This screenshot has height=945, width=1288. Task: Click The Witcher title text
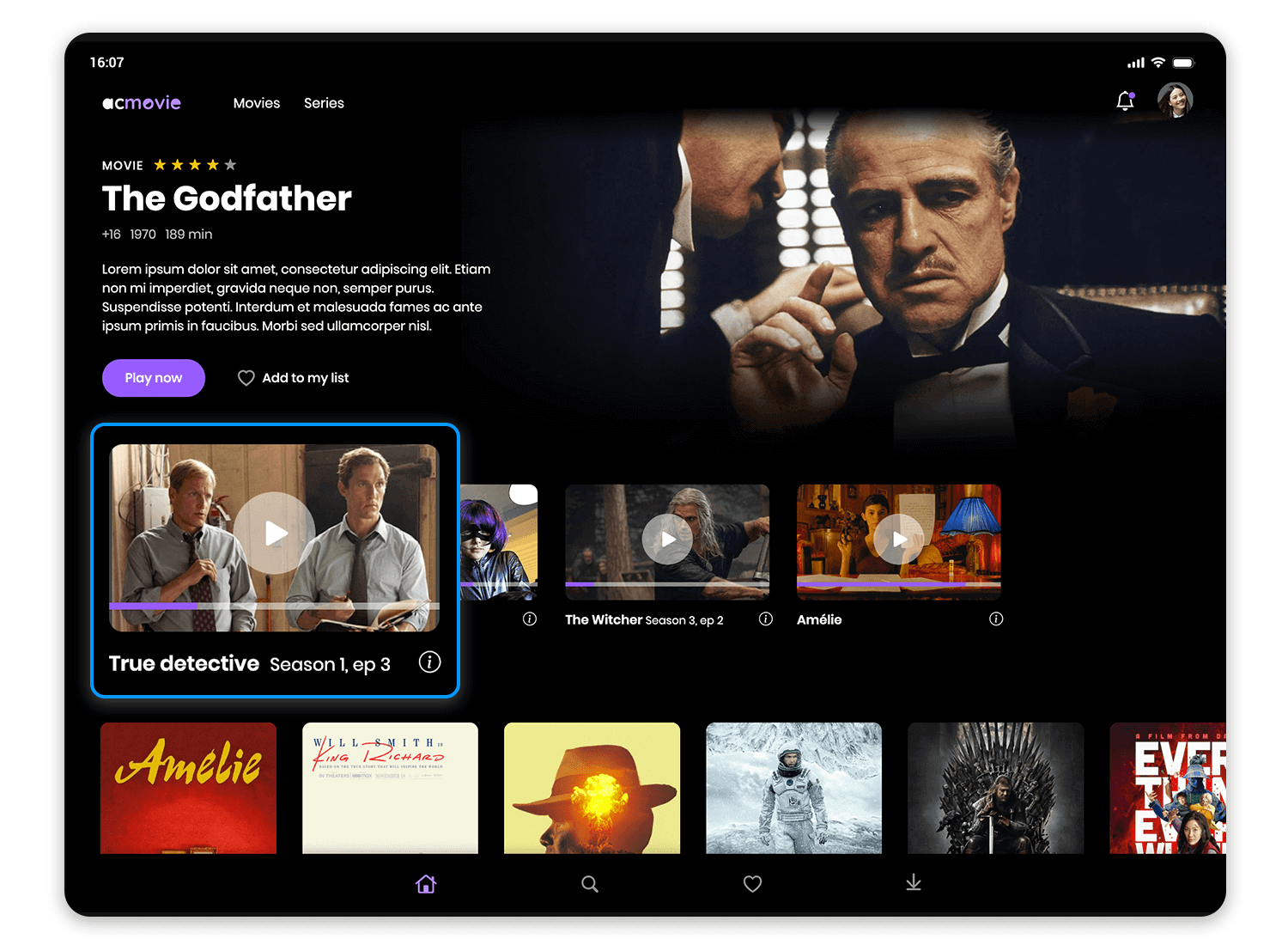(x=604, y=619)
